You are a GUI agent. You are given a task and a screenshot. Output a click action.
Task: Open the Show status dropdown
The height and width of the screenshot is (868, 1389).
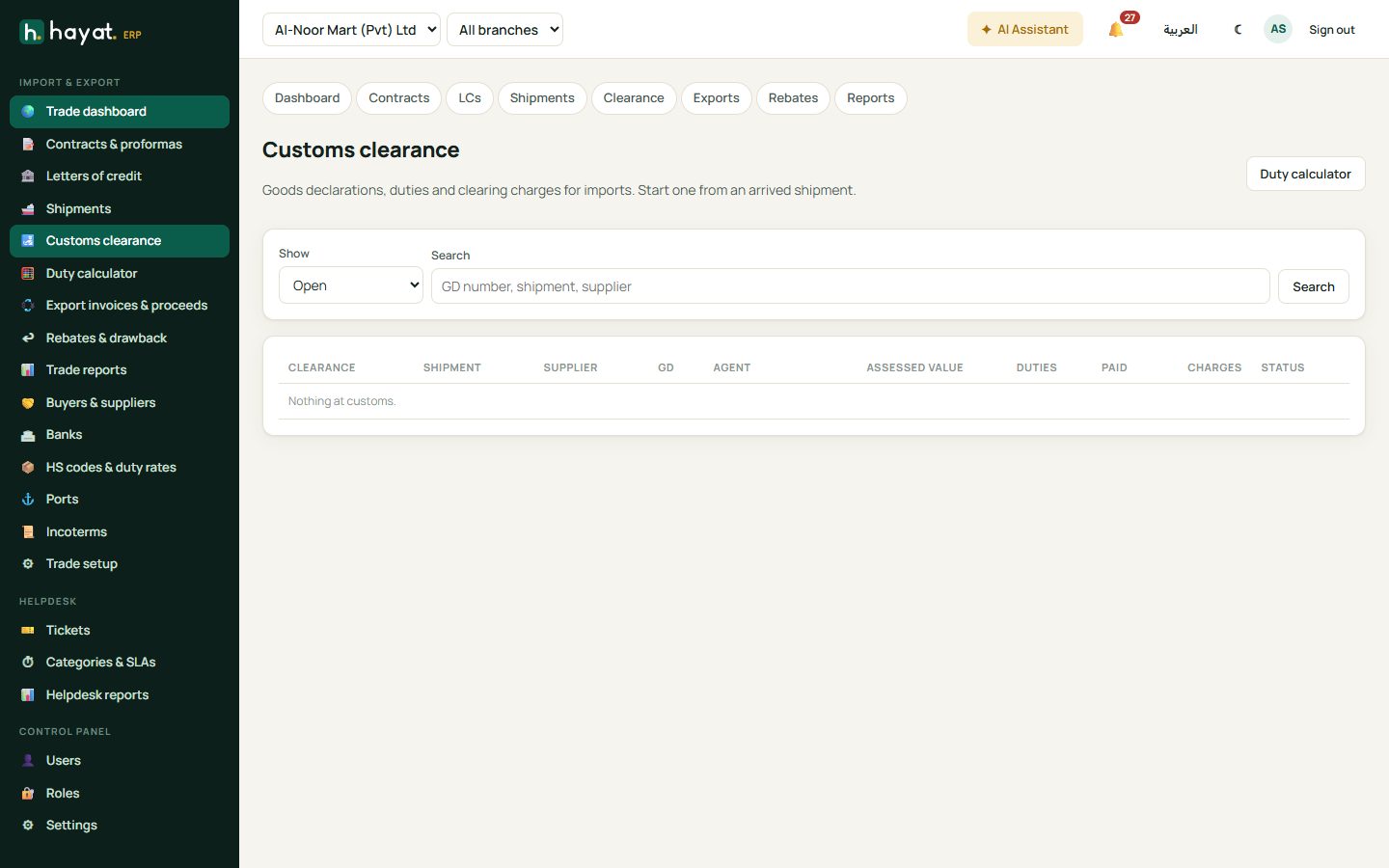pyautogui.click(x=351, y=285)
